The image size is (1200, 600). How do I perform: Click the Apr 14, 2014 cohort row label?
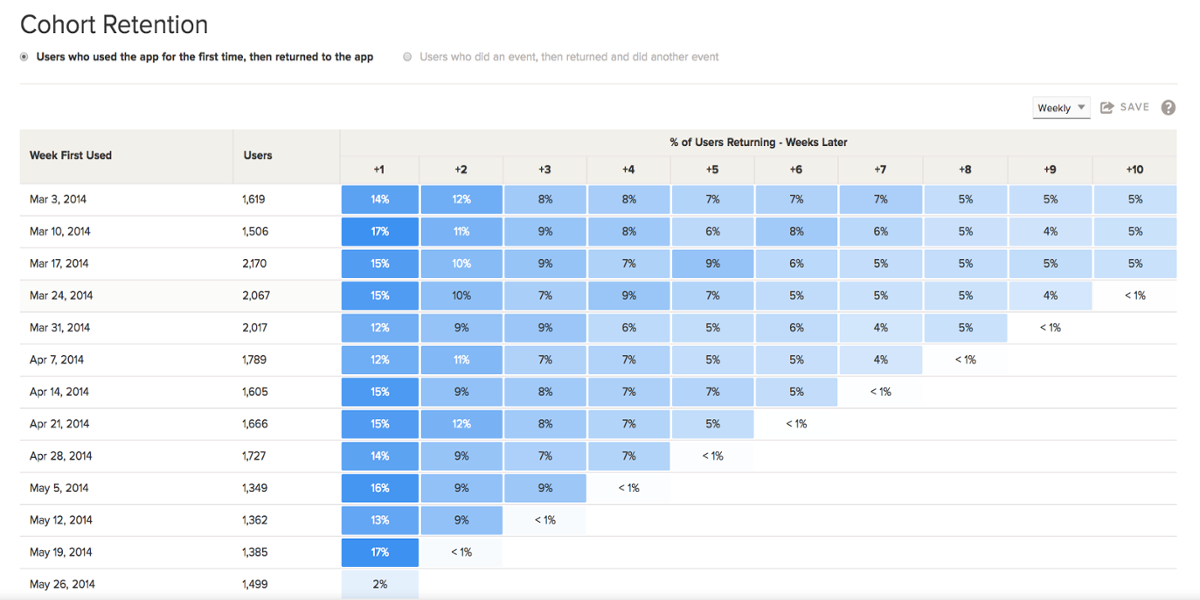coord(59,392)
